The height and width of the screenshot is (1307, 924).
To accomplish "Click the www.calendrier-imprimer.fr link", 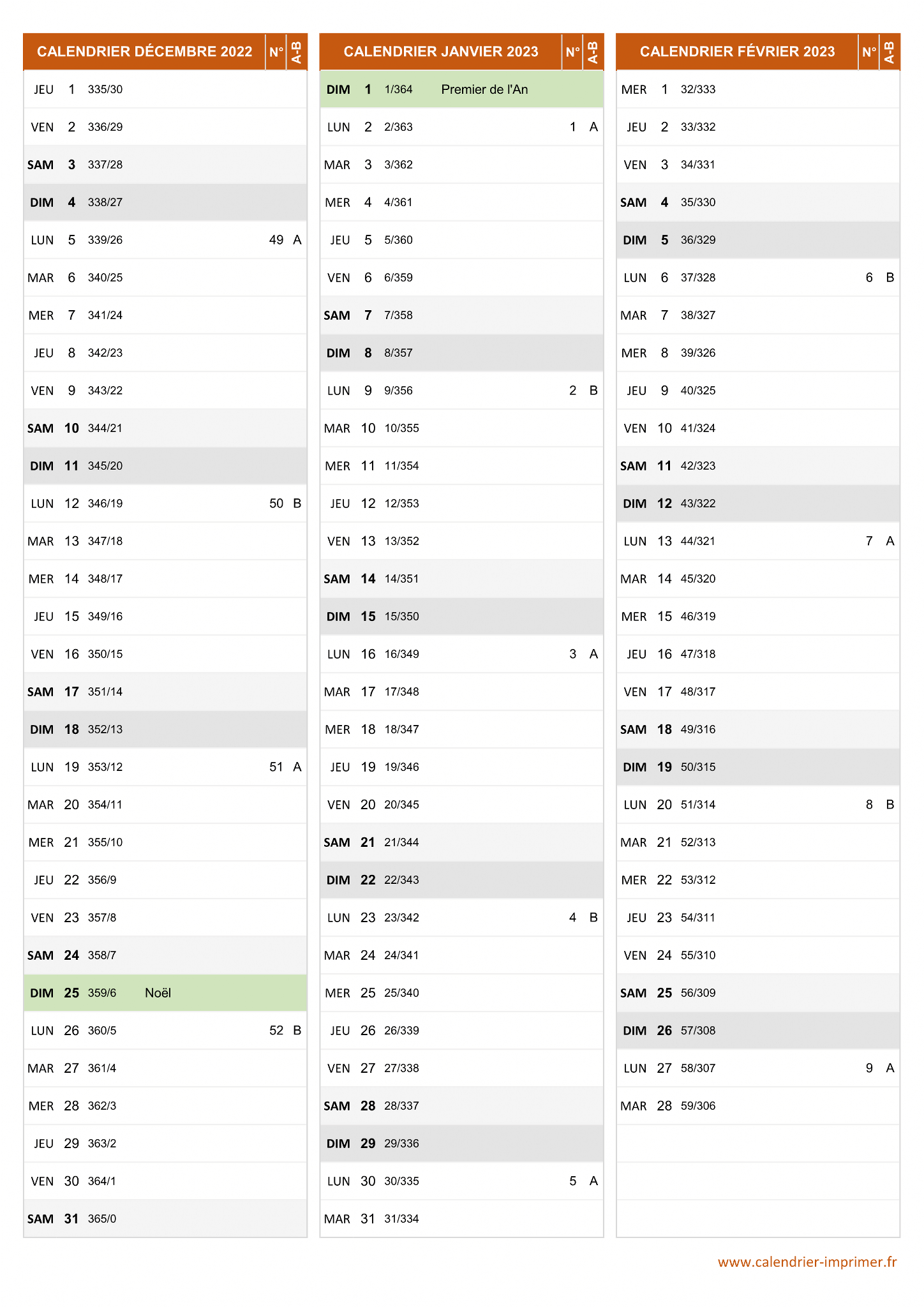I will pyautogui.click(x=807, y=1262).
